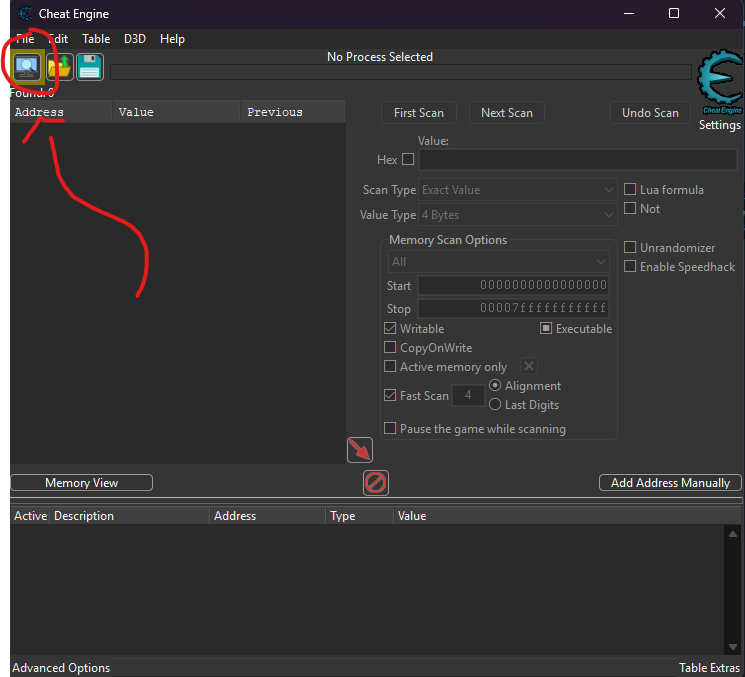The image size is (745, 677).
Task: Click the Value input field
Action: point(577,160)
